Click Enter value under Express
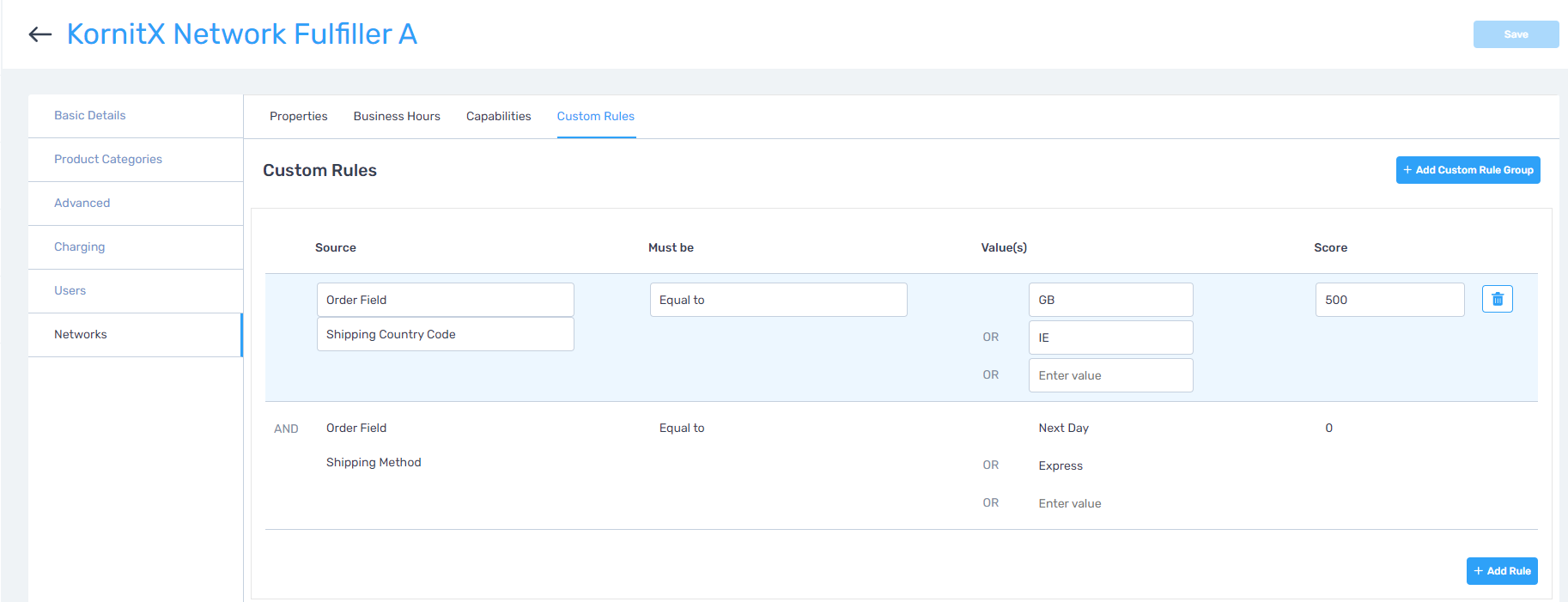1568x602 pixels. tap(1069, 503)
